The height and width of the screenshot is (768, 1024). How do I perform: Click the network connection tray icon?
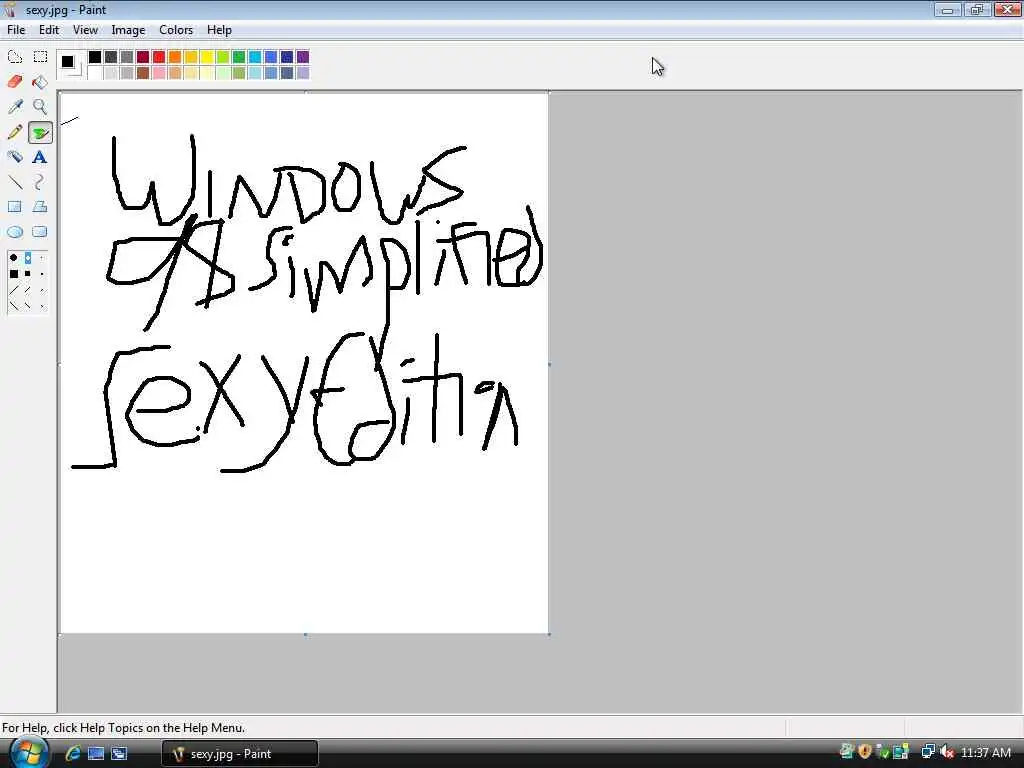tap(927, 752)
